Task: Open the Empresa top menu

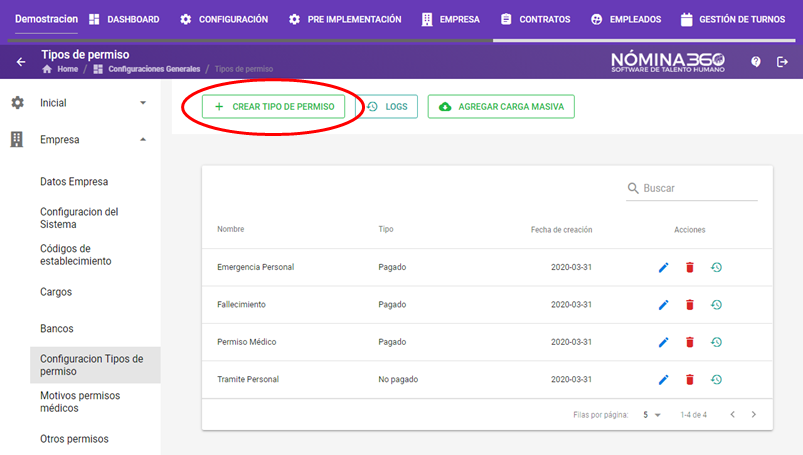Action: pyautogui.click(x=450, y=19)
